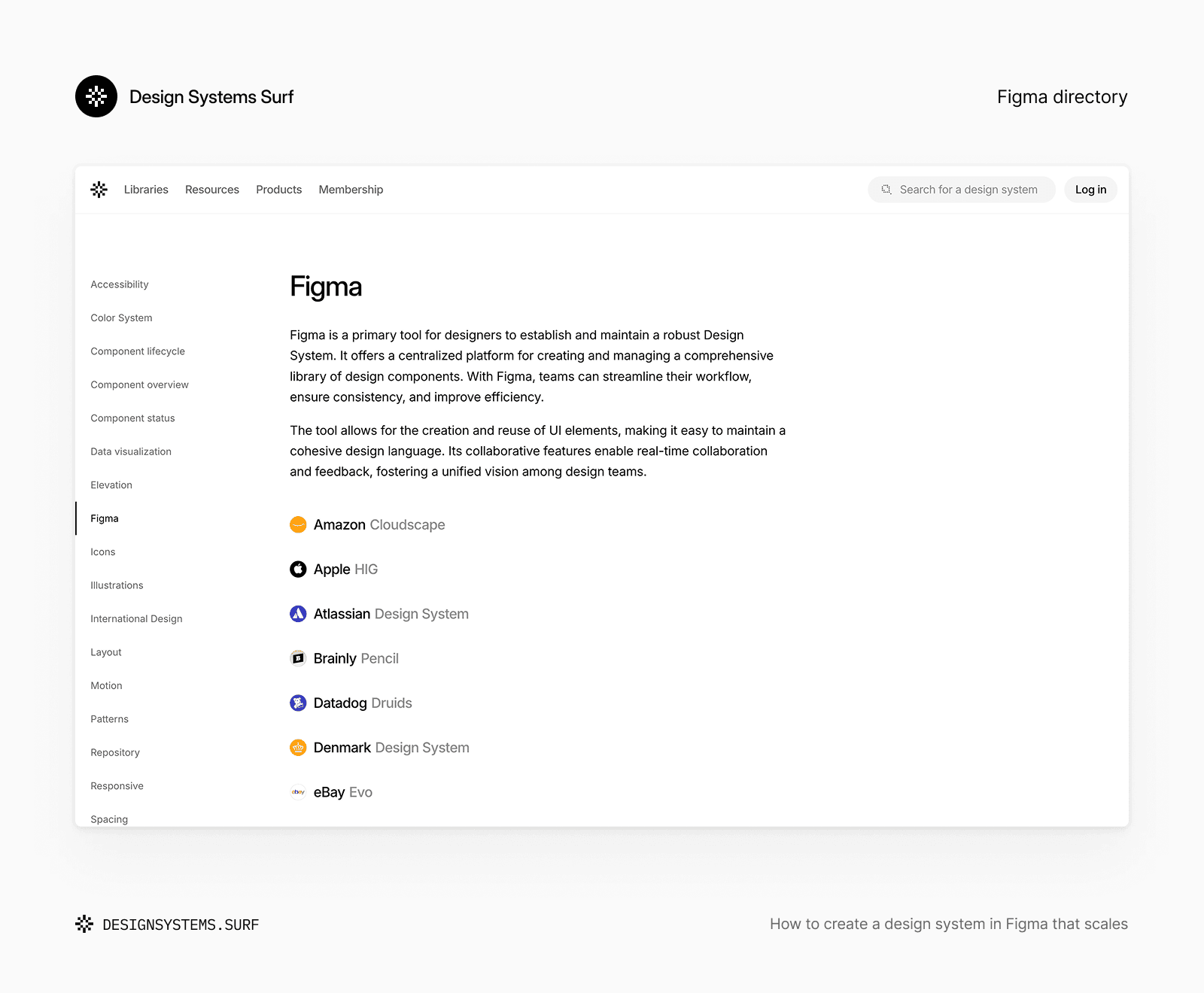
Task: Select Component lifecycle in the sidebar
Action: coord(138,351)
